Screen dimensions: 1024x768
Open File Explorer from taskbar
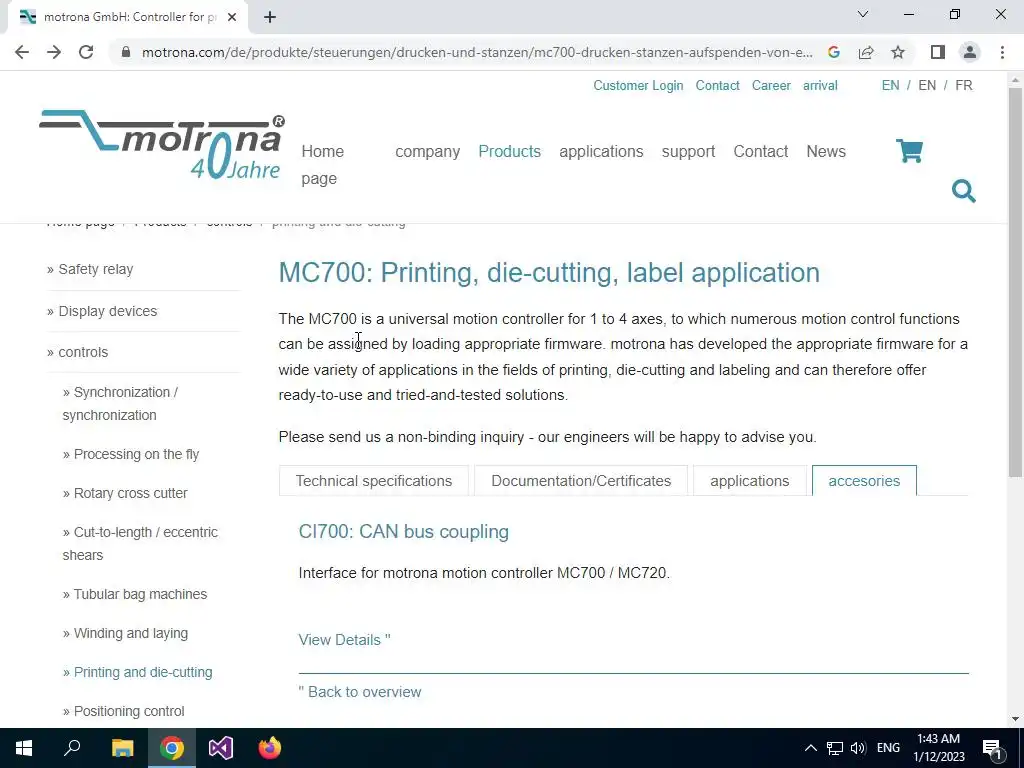pyautogui.click(x=122, y=748)
